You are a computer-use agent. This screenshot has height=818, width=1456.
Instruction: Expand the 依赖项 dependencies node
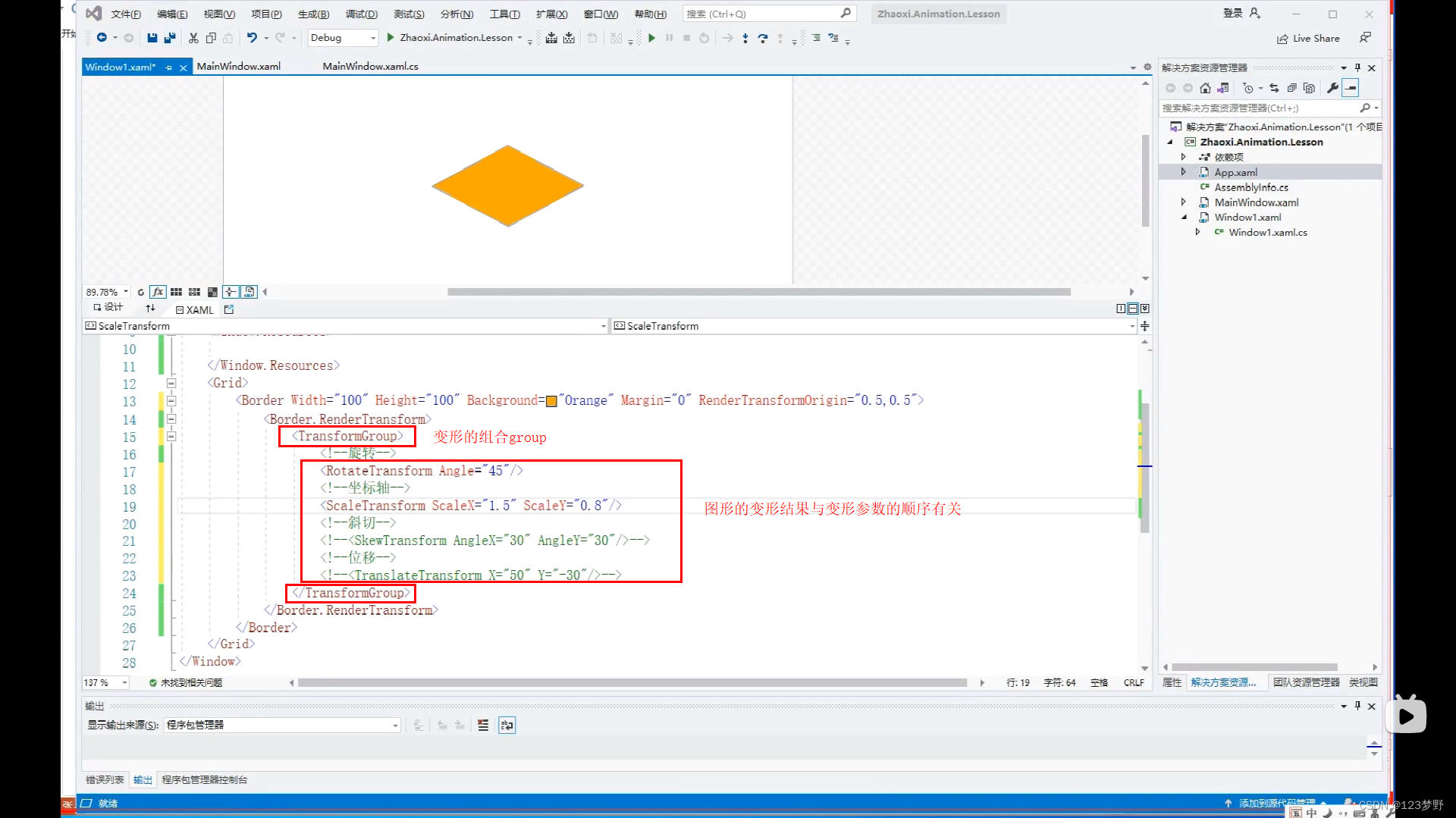[x=1183, y=157]
